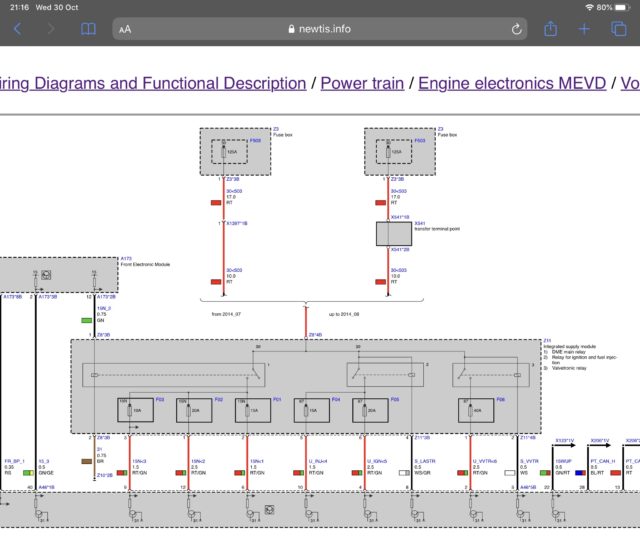640x547 pixels.
Task: Click the F06 fuse box in diagram
Action: coord(476,410)
